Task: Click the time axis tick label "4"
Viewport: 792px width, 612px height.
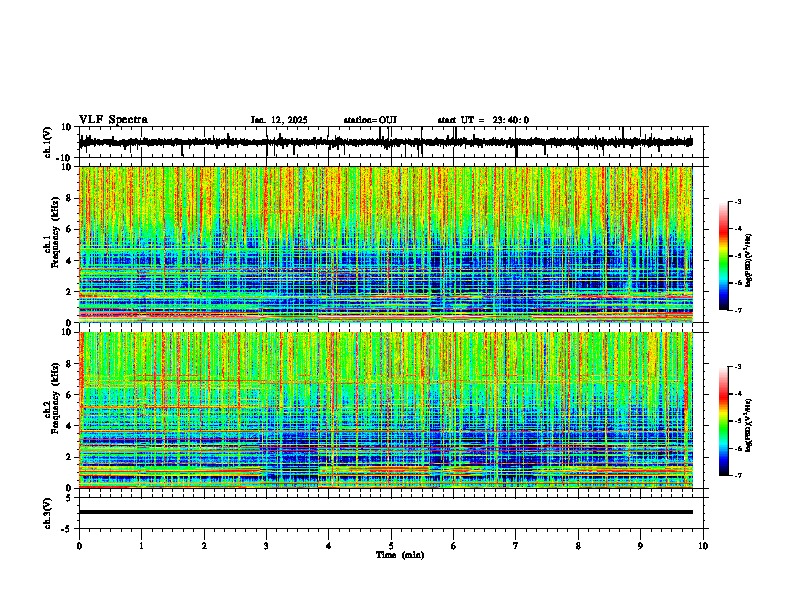Action: pos(329,546)
